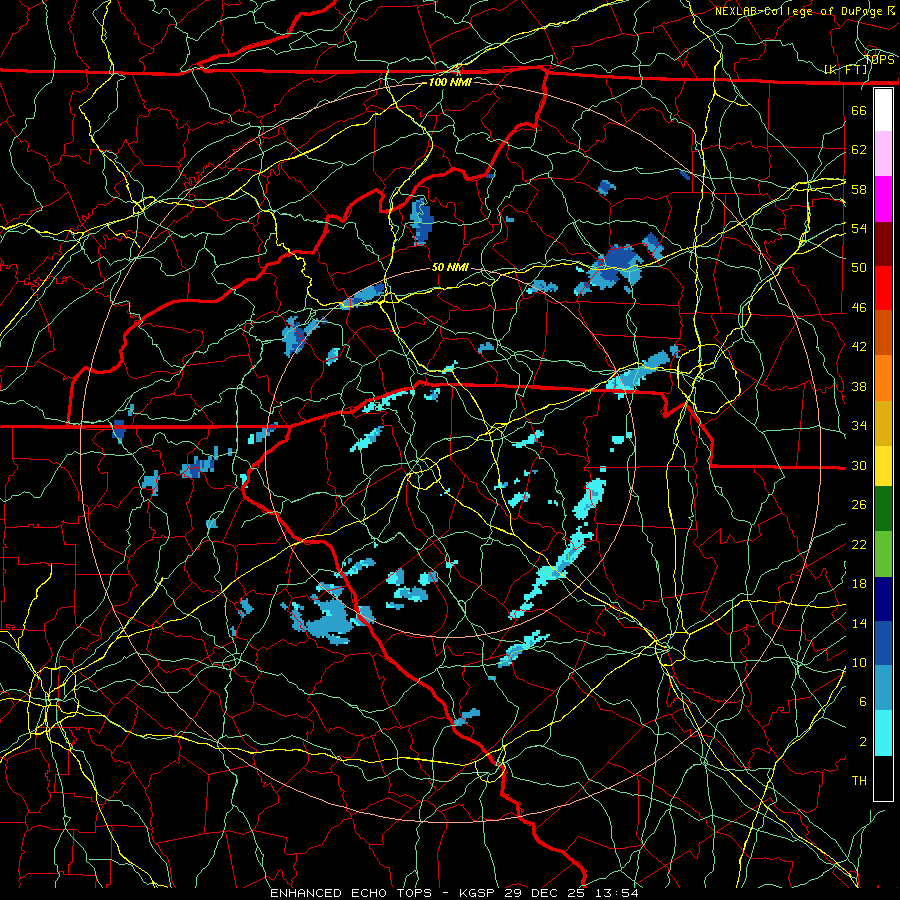Click the black threshold swatch at scale bottom
Viewport: 900px width, 900px height.
point(883,778)
